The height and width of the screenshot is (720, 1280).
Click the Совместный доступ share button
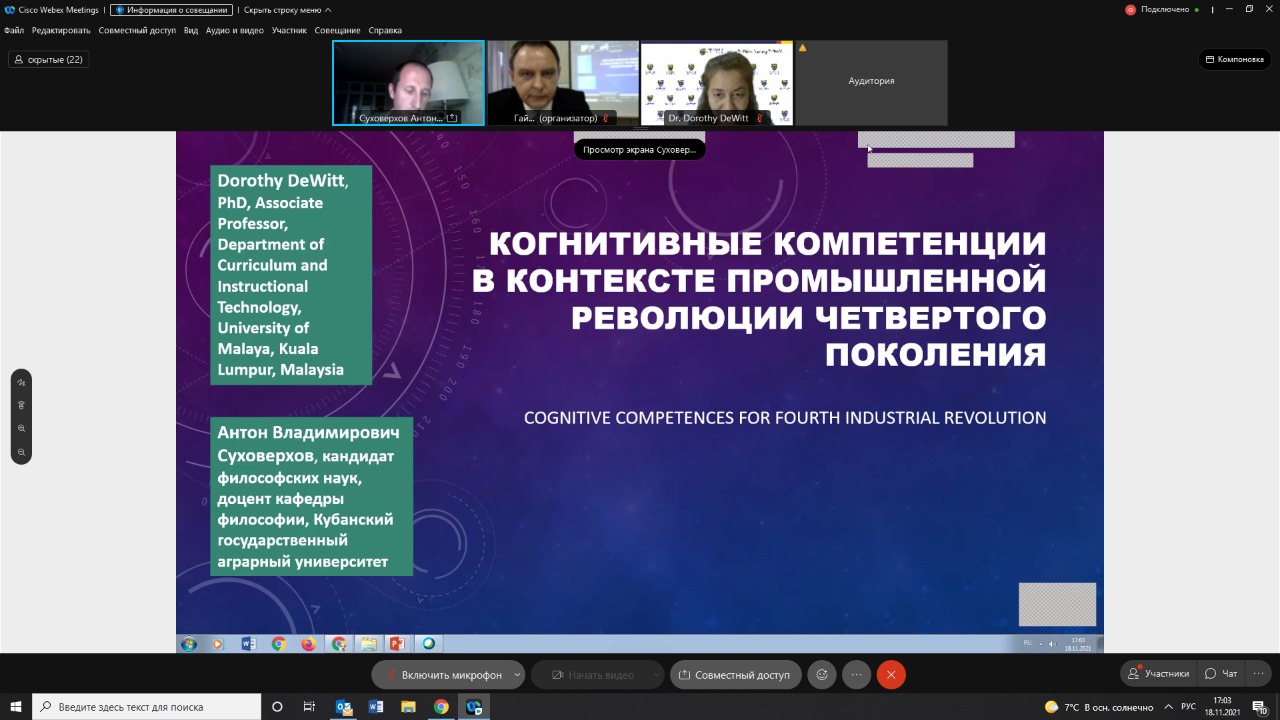click(735, 675)
